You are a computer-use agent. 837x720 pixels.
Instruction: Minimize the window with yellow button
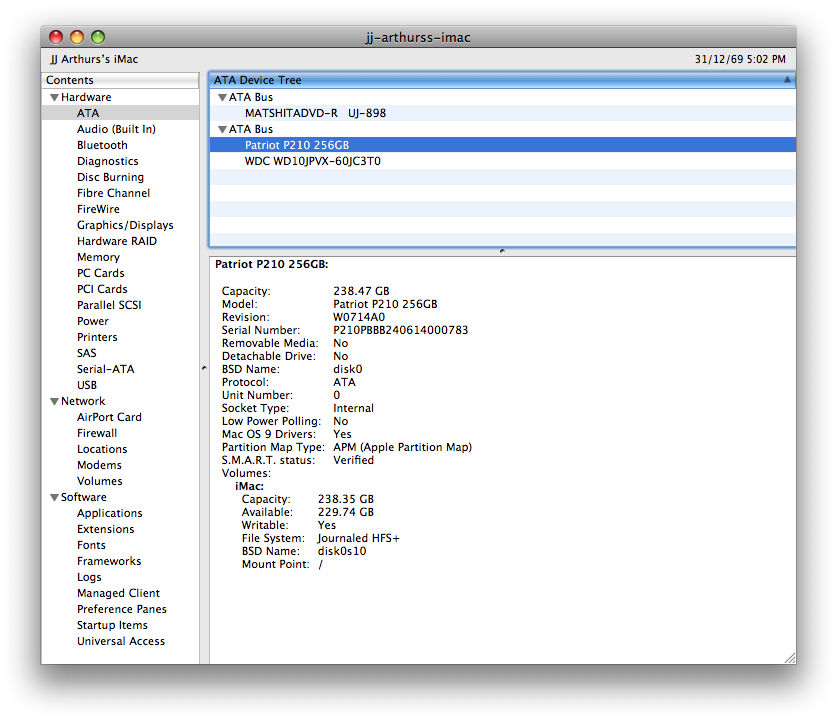click(x=77, y=37)
